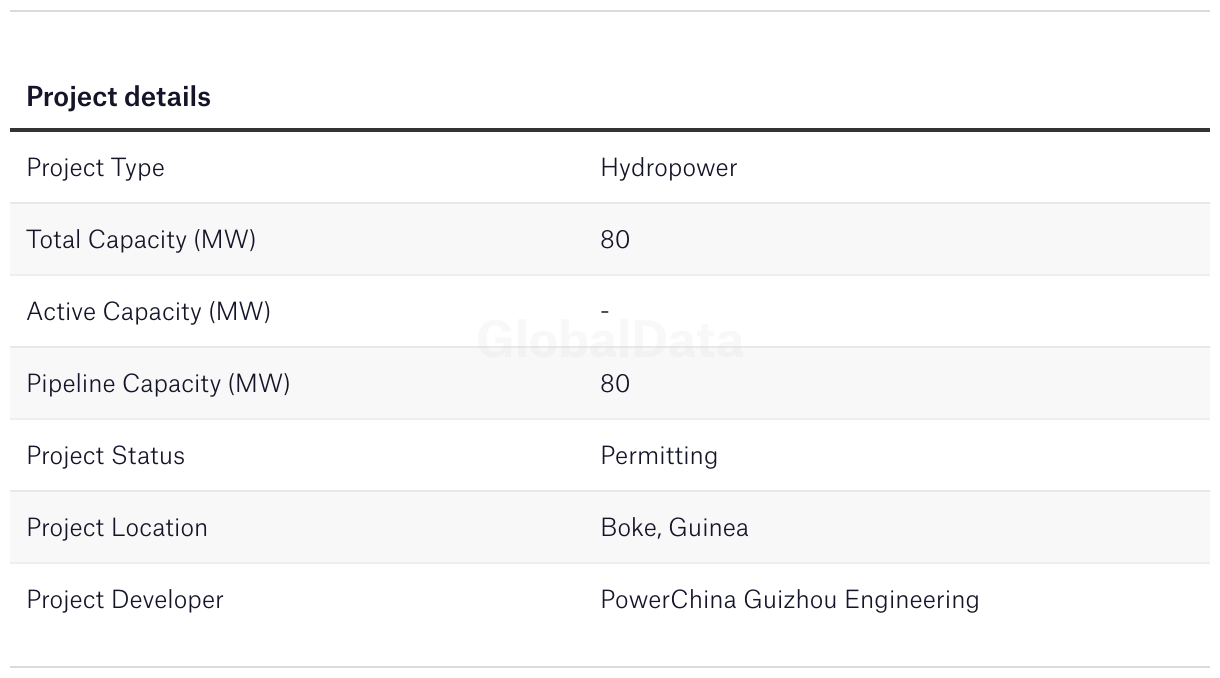Click the Hydropower value

[x=668, y=168]
